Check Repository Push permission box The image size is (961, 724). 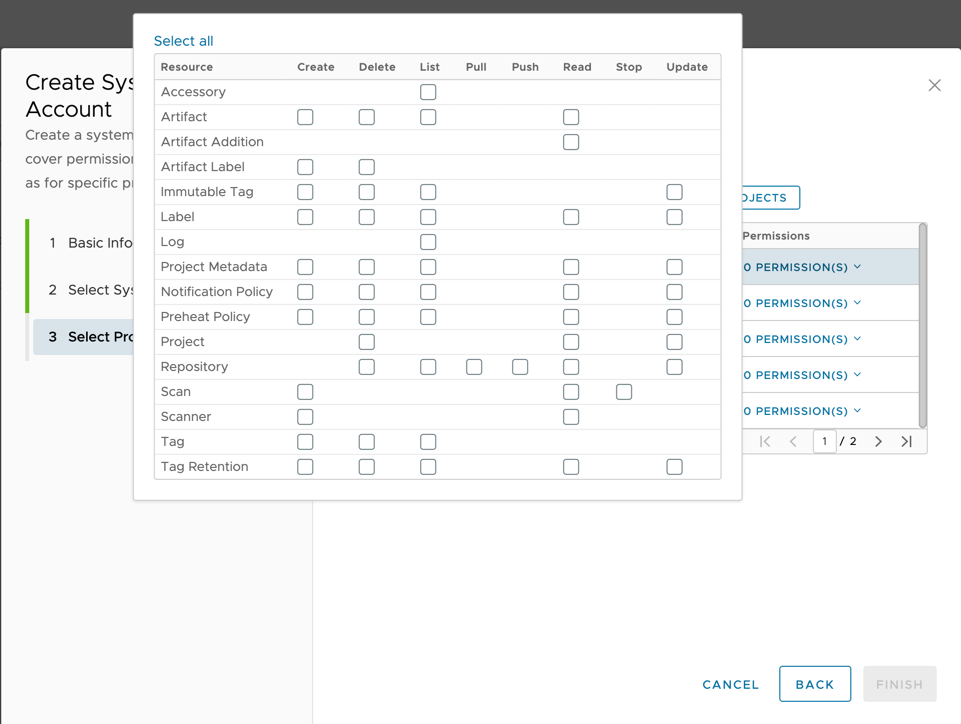[x=520, y=367]
